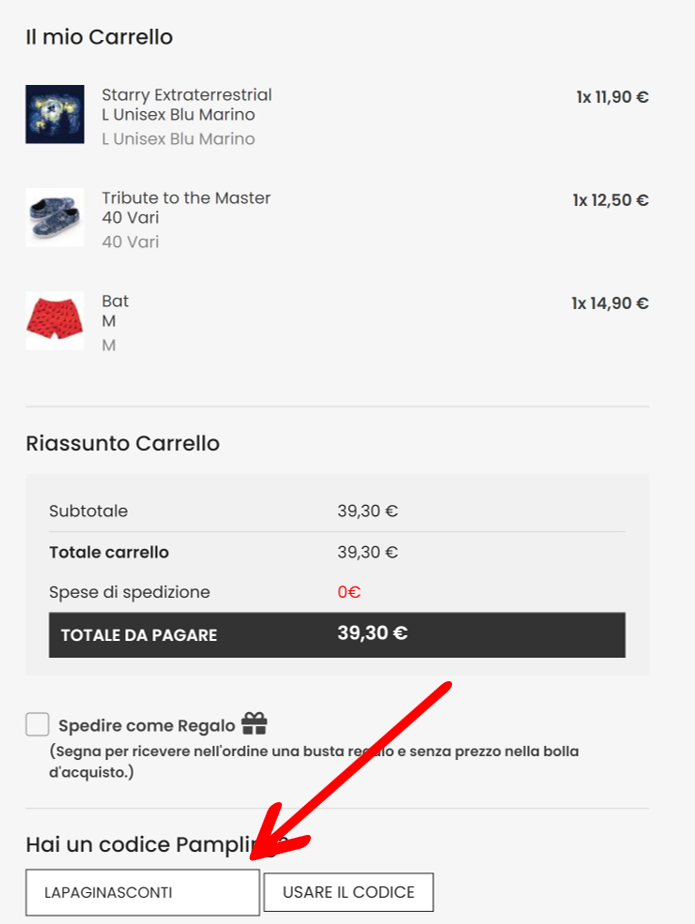Click the Tribute to the Master price 12,50 €
This screenshot has height=924, width=695.
tap(610, 200)
